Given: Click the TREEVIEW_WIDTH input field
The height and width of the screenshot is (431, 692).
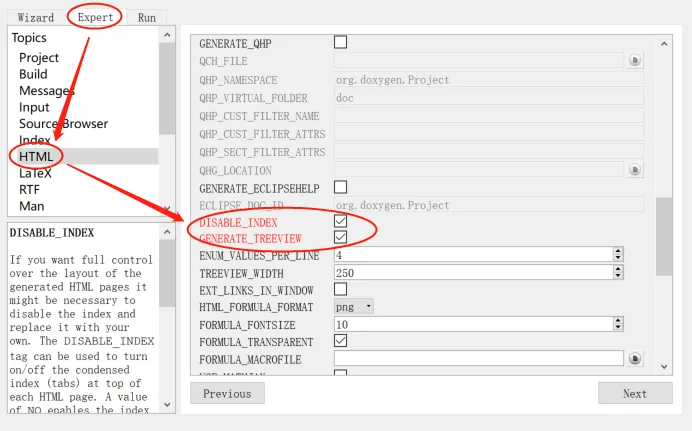Looking at the screenshot, I should 474,273.
